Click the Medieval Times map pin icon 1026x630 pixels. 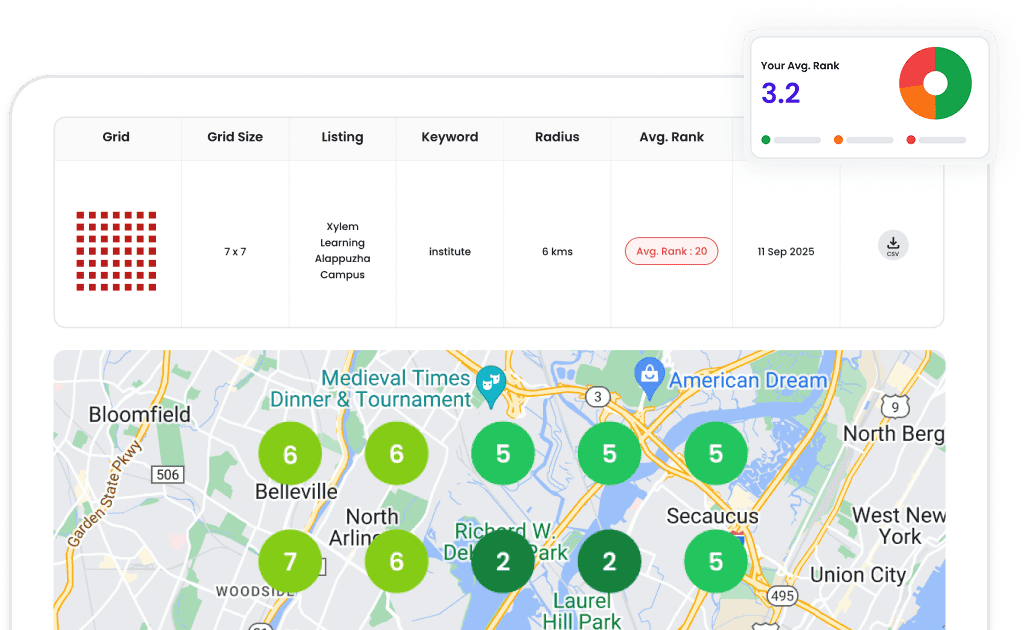pos(490,384)
